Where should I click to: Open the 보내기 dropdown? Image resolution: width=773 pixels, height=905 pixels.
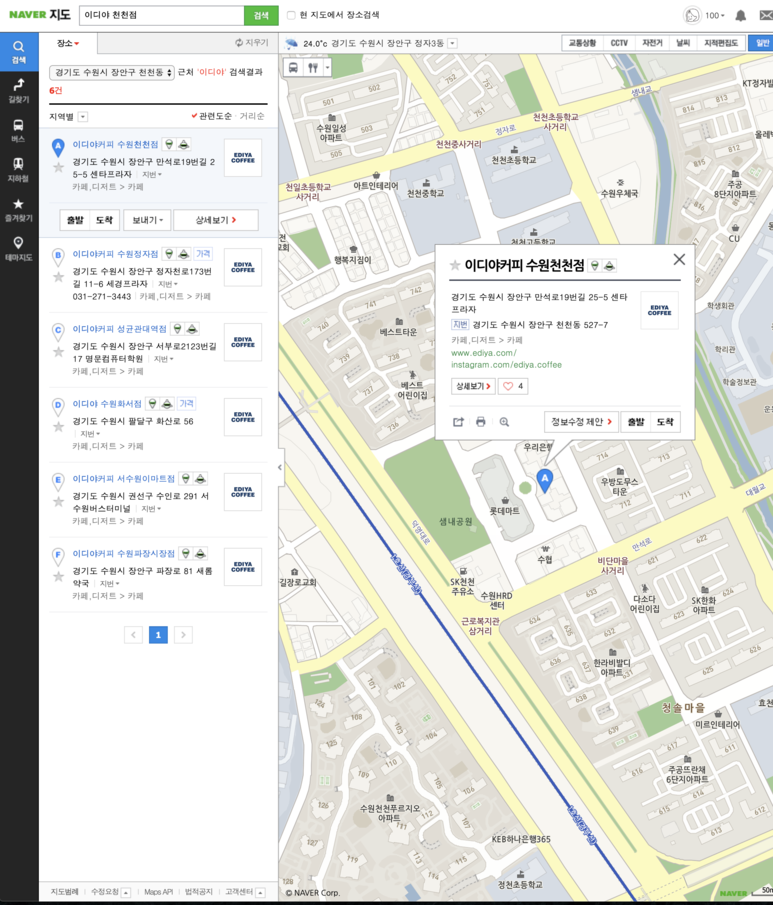click(x=147, y=220)
